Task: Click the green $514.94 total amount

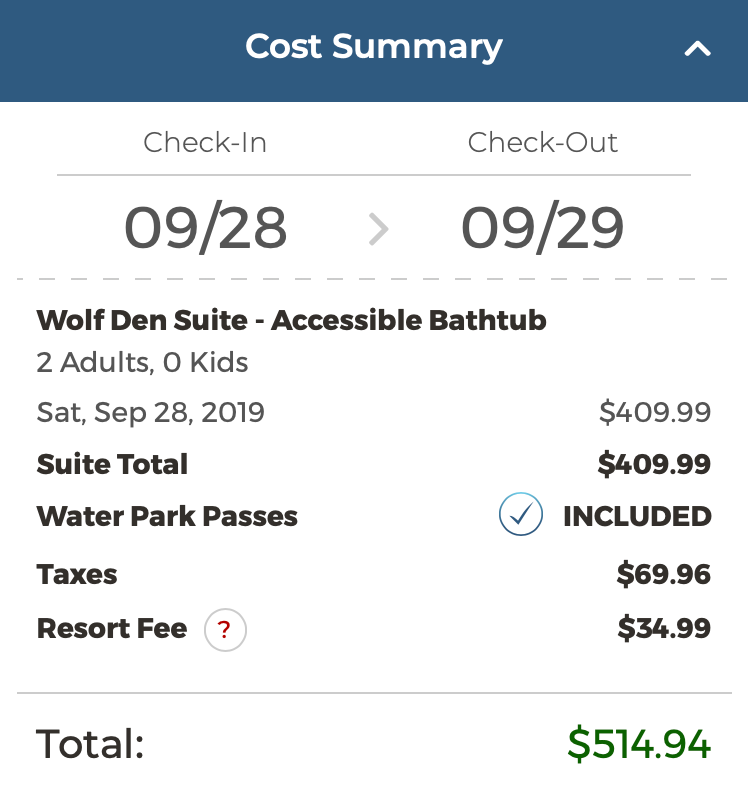Action: (x=638, y=745)
